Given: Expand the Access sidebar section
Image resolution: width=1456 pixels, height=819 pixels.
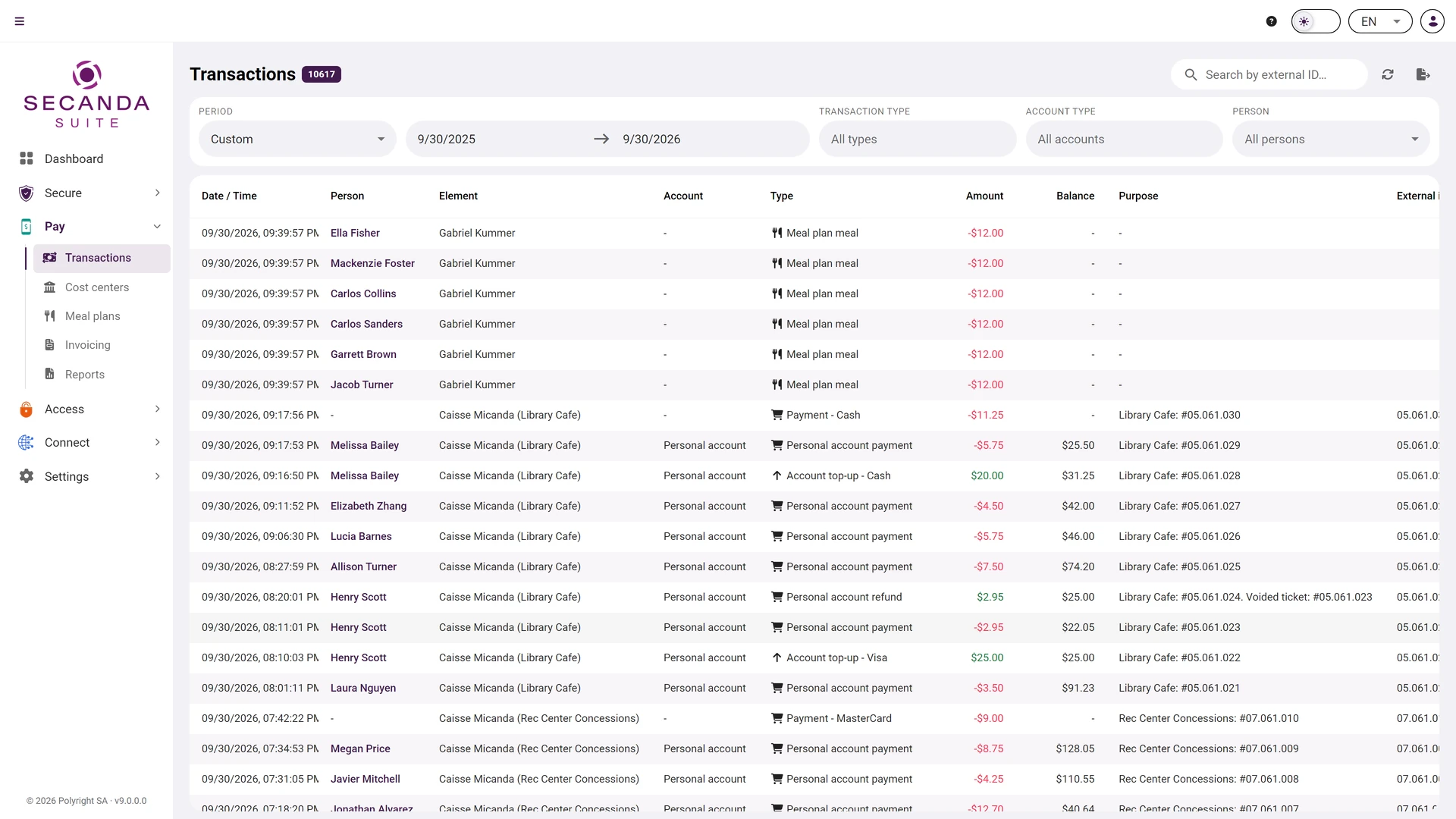Looking at the screenshot, I should point(86,409).
